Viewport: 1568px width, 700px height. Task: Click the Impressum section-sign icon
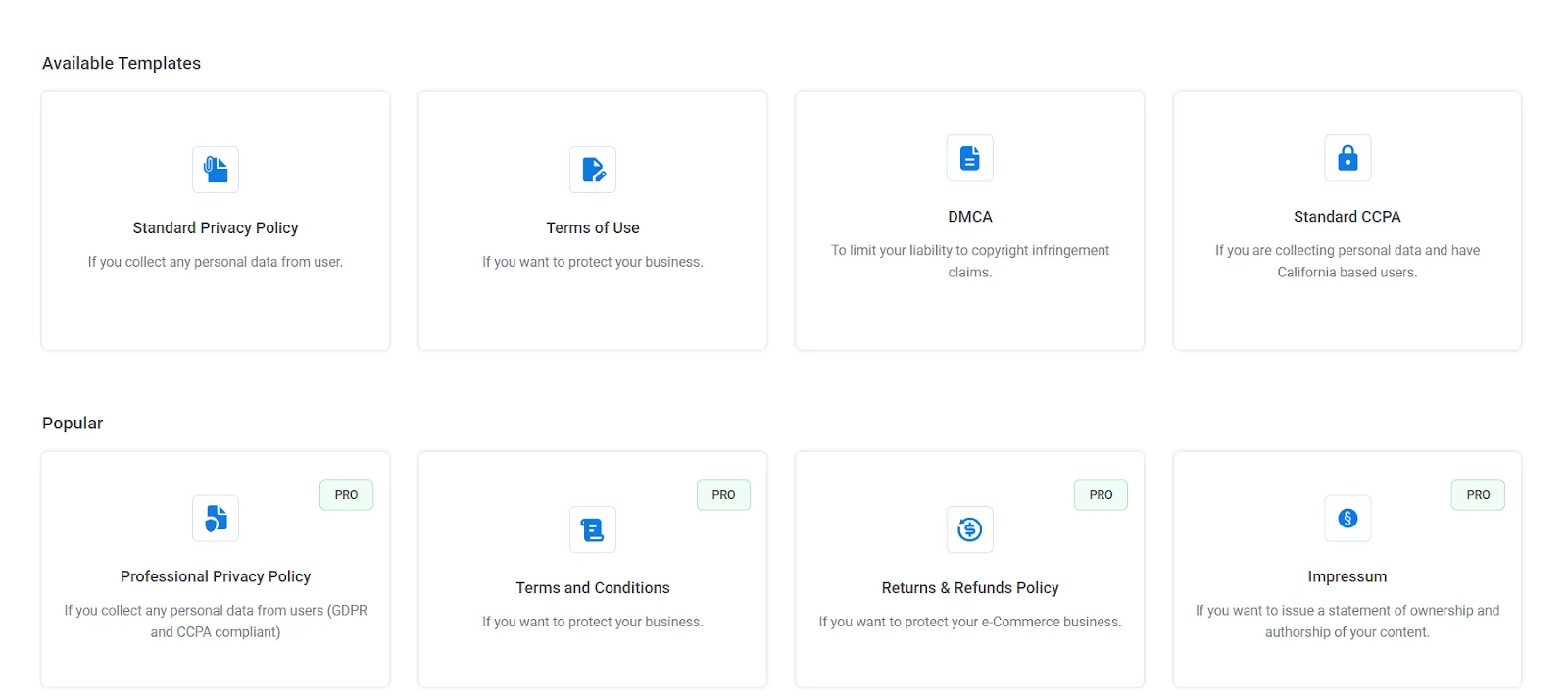(1347, 518)
